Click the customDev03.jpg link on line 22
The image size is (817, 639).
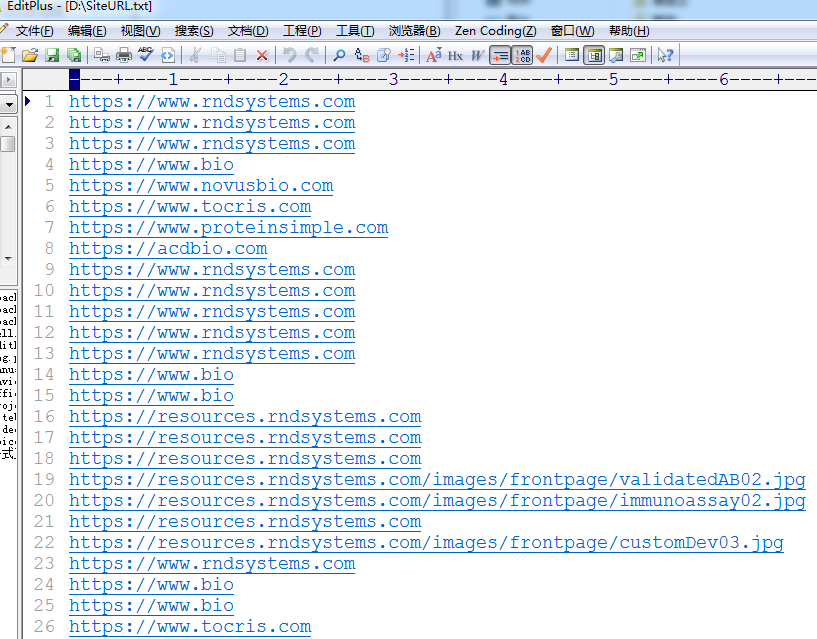click(426, 543)
